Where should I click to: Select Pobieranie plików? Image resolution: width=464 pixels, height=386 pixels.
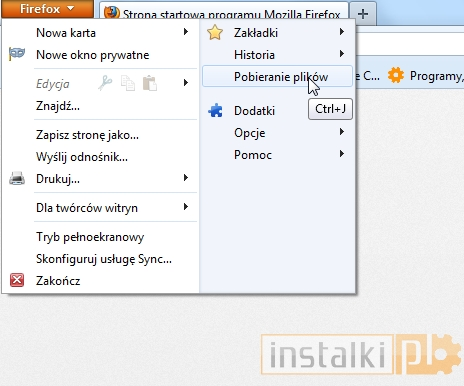pos(277,76)
